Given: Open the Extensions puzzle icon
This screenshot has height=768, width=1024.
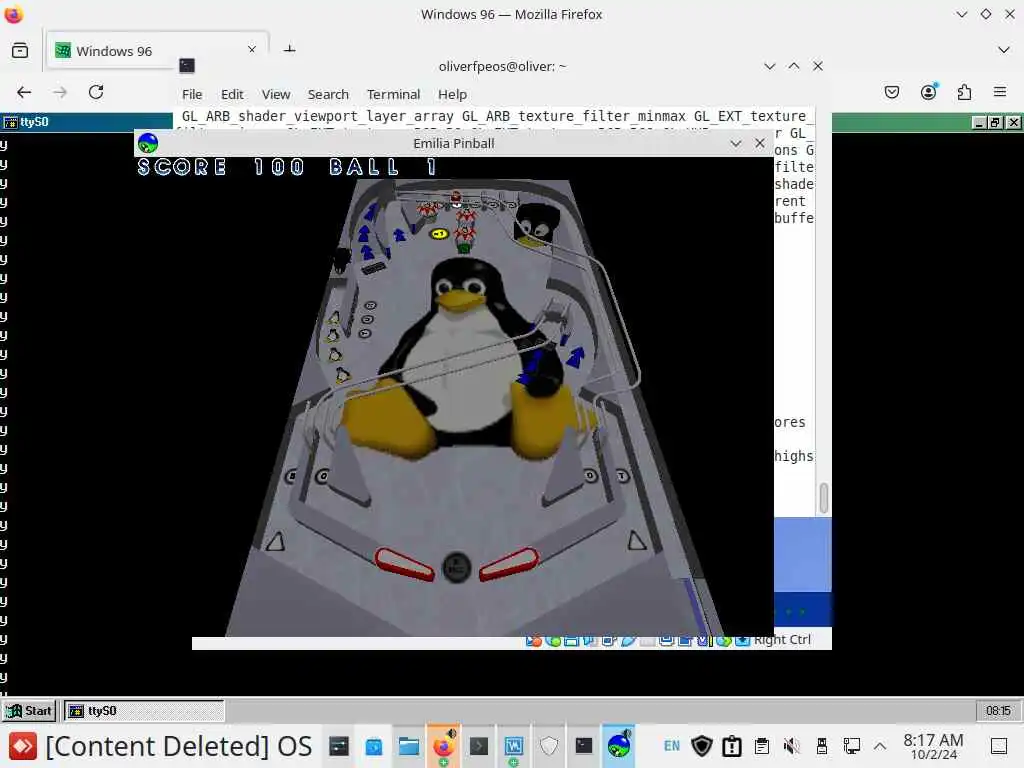Looking at the screenshot, I should 964,93.
